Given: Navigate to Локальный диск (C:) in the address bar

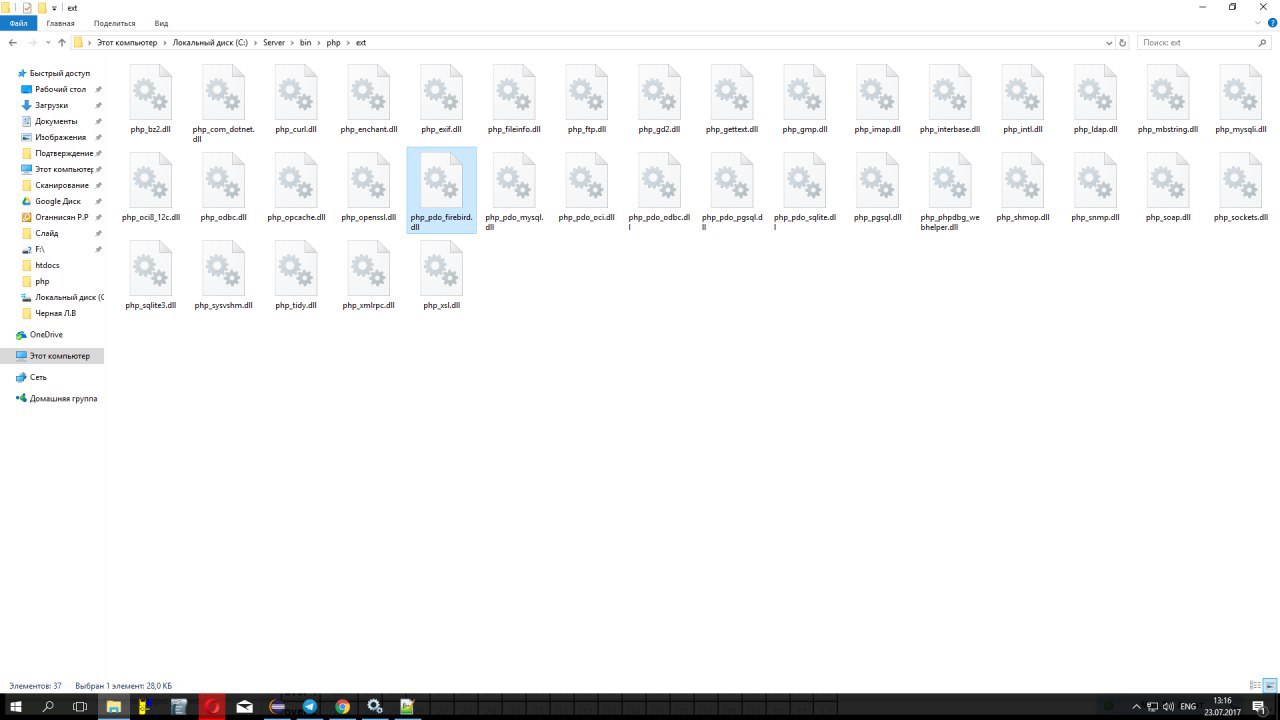Looking at the screenshot, I should [x=210, y=43].
